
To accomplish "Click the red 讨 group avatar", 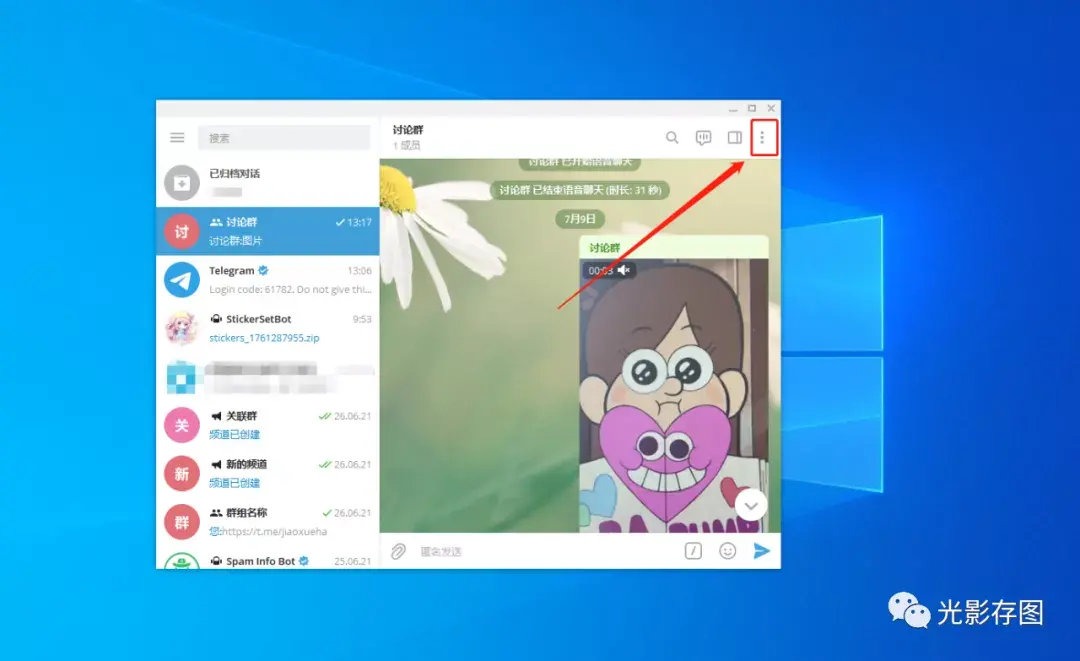I will tap(182, 231).
